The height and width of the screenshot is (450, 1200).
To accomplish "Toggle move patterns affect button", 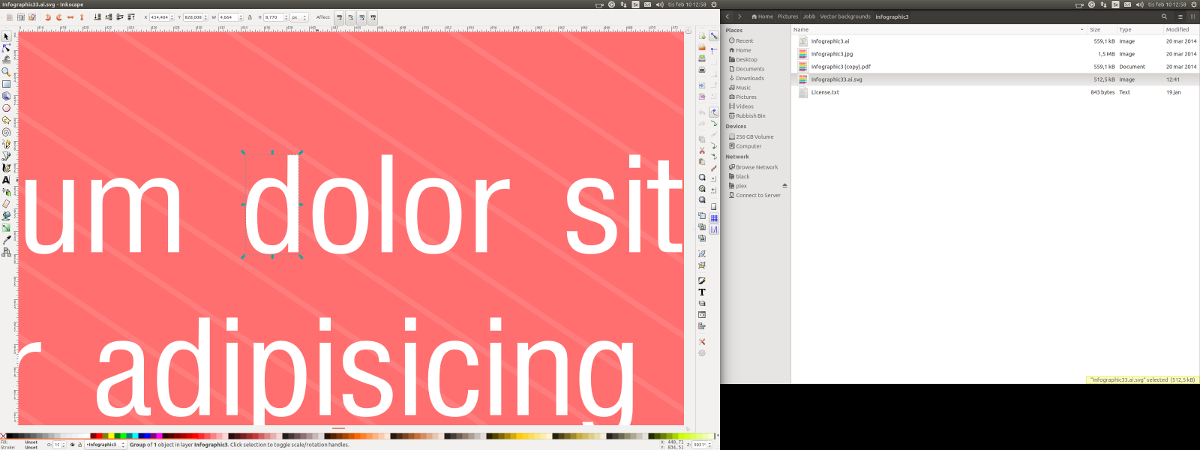I will coord(373,17).
